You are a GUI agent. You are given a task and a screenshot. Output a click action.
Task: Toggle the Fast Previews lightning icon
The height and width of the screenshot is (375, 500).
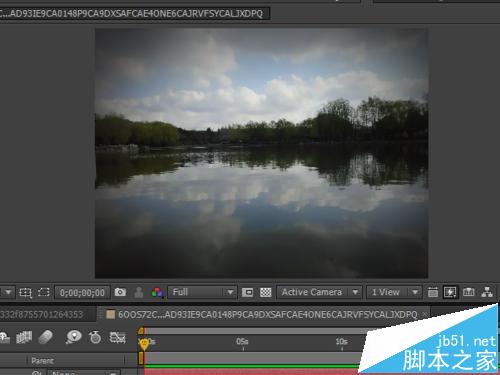point(450,292)
